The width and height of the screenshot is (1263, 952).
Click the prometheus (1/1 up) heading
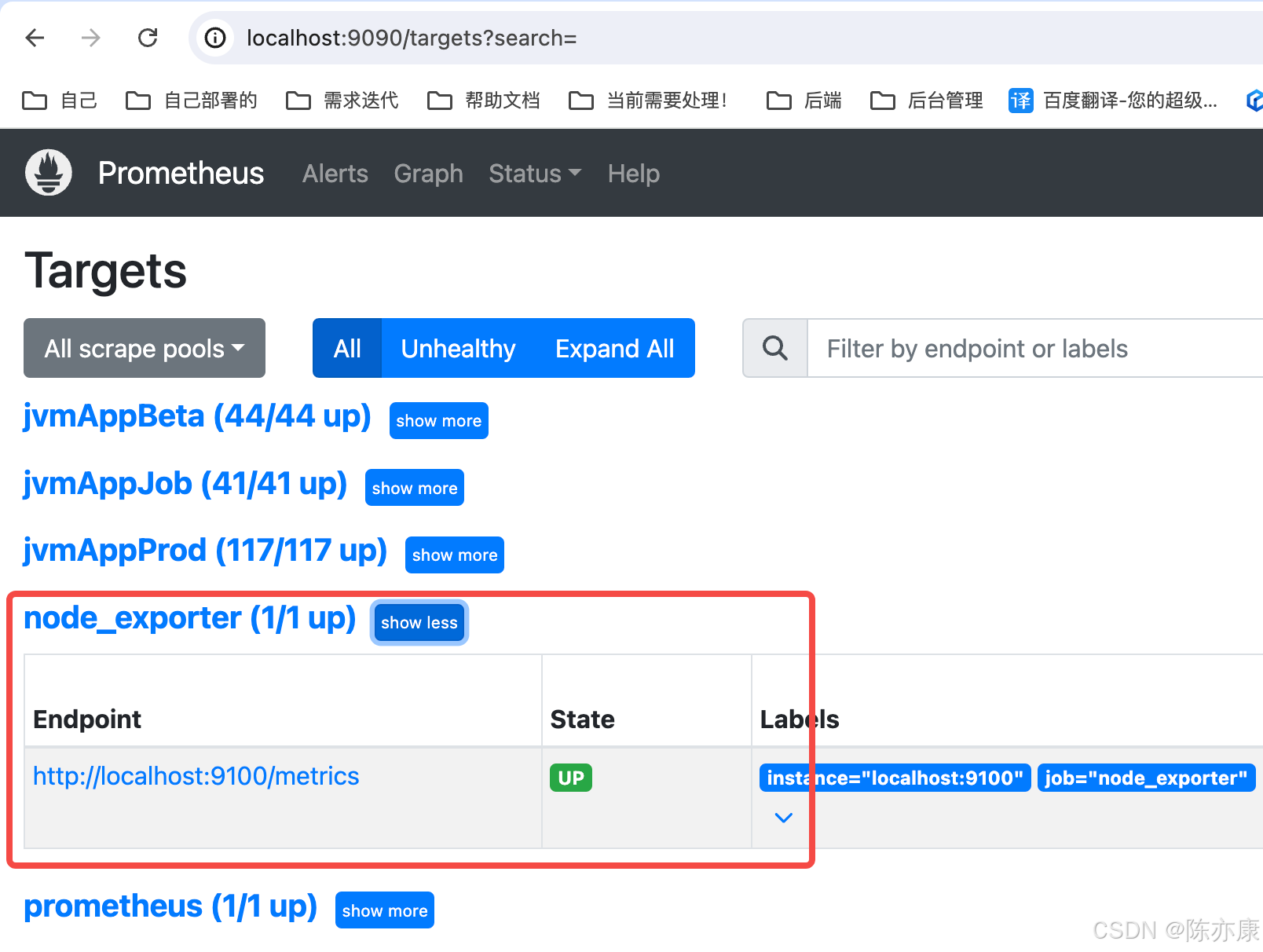click(170, 906)
